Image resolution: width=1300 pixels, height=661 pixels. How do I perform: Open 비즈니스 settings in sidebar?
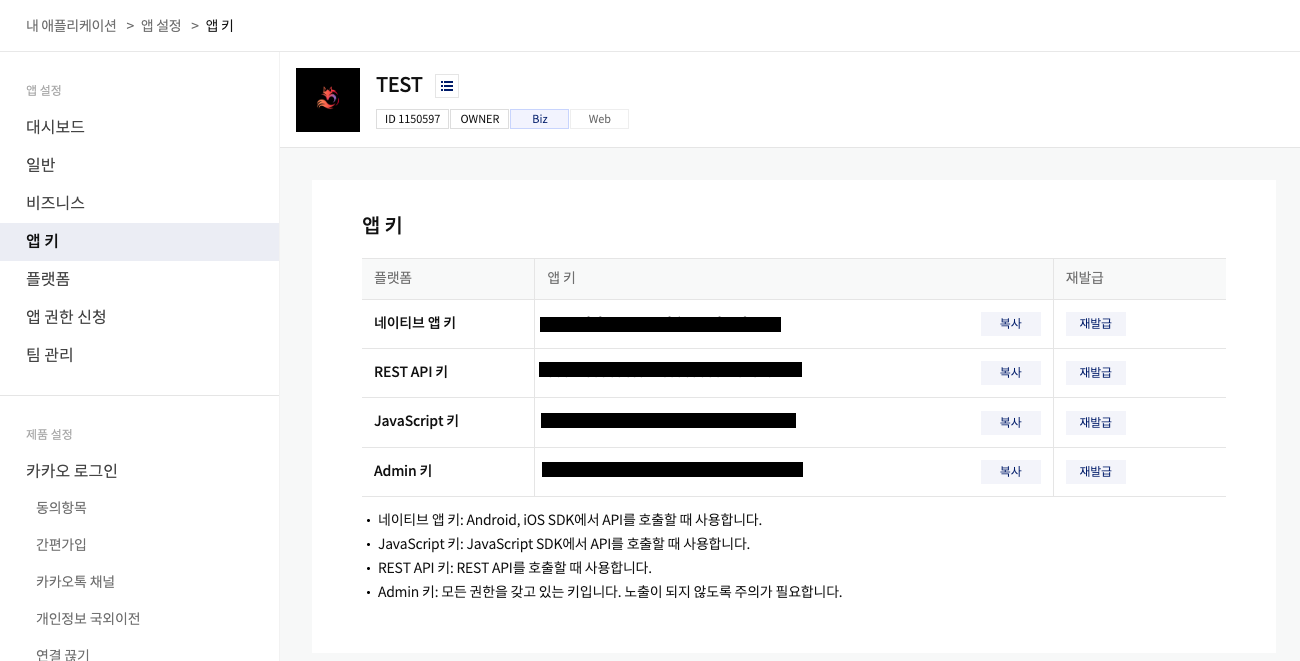pos(139,203)
